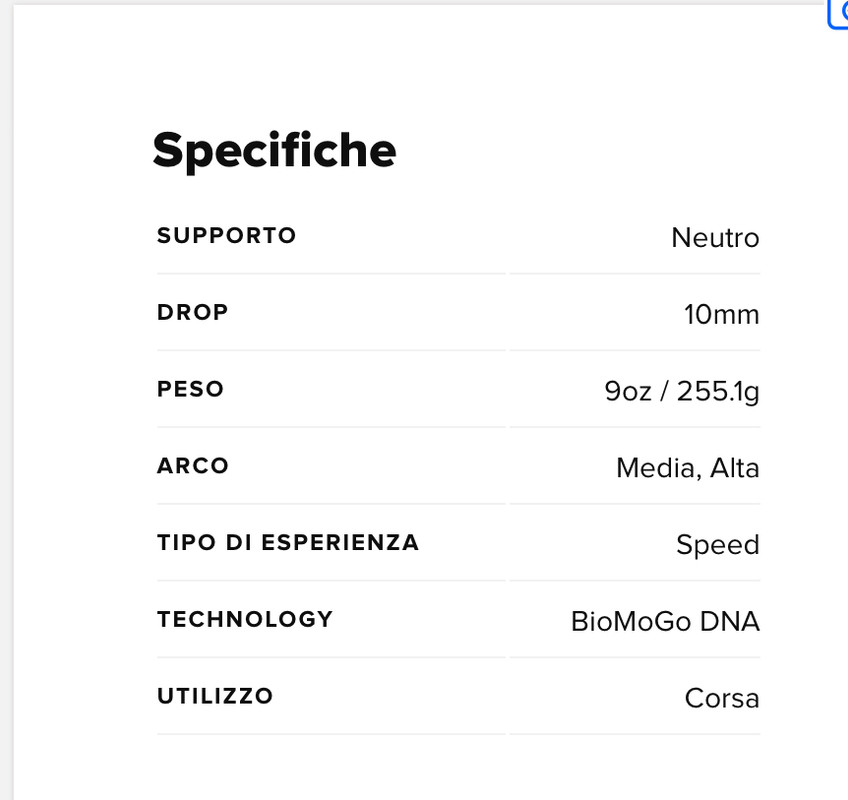Click the BioMoGo DNA technology value
The height and width of the screenshot is (800, 848).
point(665,622)
